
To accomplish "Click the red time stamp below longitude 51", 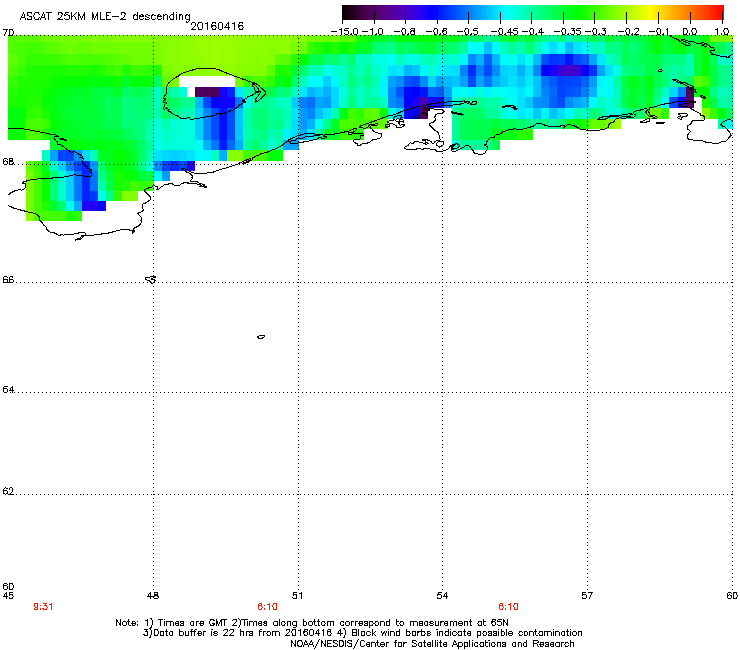I will [x=267, y=607].
